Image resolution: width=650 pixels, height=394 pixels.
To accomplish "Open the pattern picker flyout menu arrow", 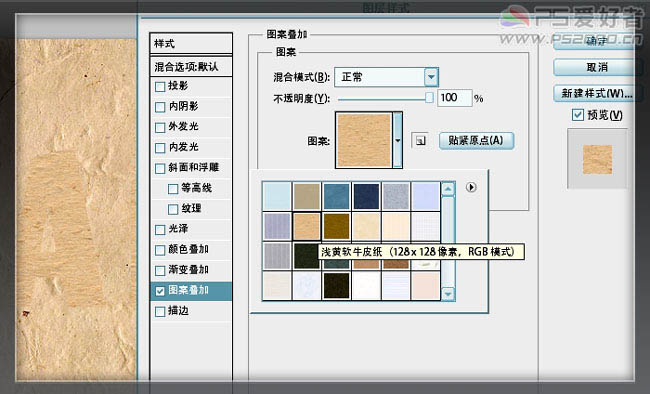I will [471, 187].
